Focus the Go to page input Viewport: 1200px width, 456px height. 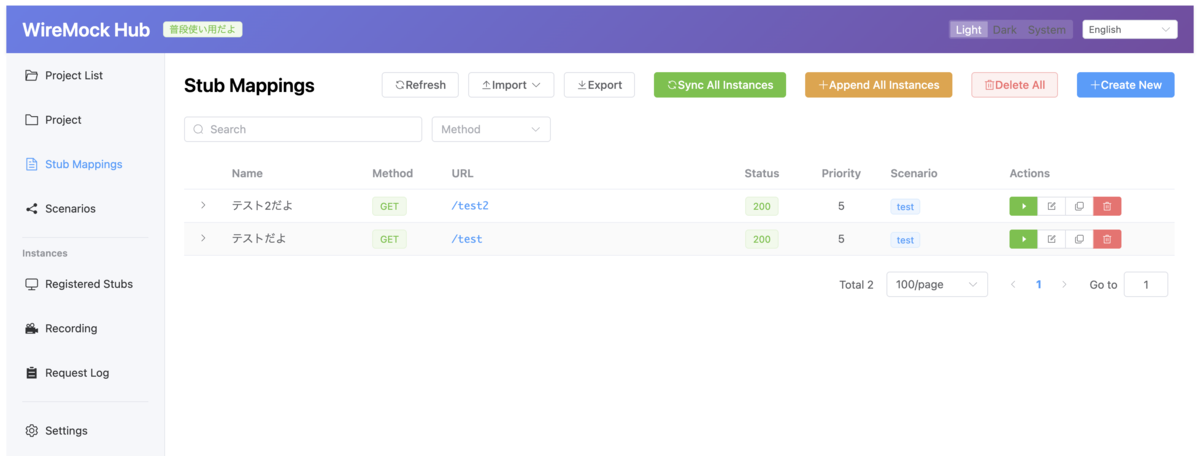click(1146, 285)
